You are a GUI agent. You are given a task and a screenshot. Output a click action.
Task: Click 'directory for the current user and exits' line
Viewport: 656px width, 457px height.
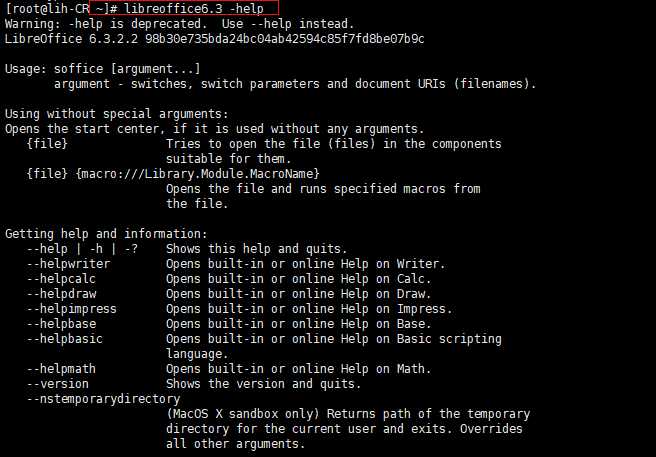point(344,429)
